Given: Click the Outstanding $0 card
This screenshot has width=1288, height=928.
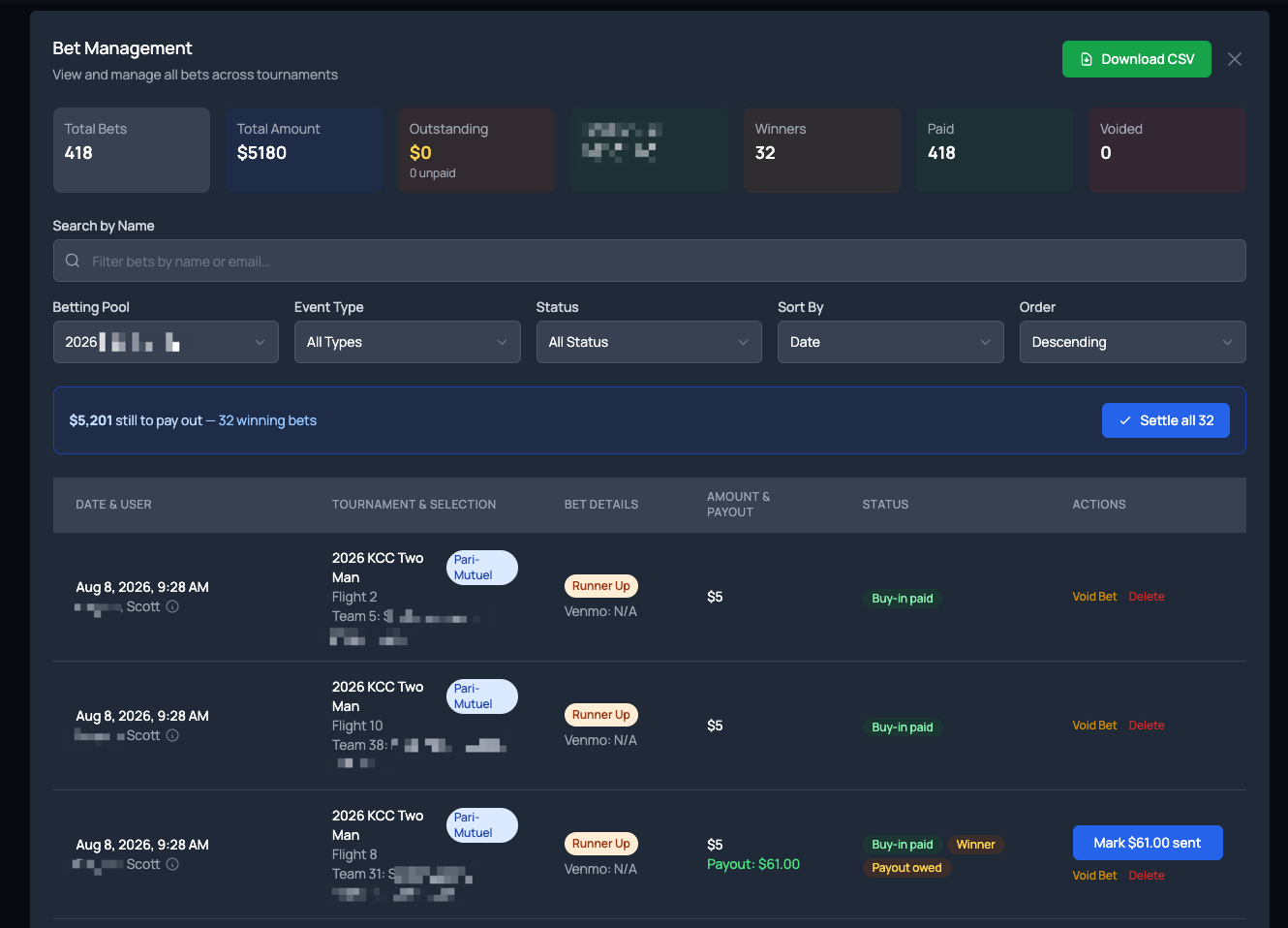Looking at the screenshot, I should pos(476,150).
